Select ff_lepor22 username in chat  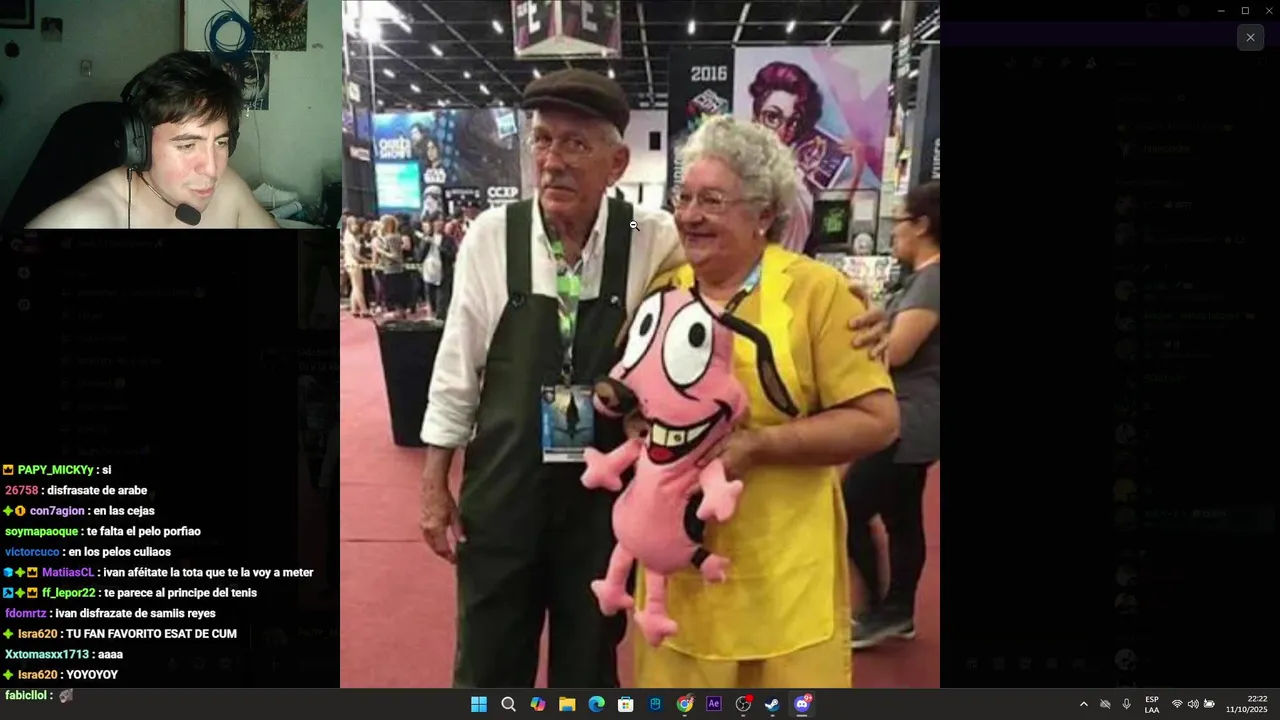(69, 593)
